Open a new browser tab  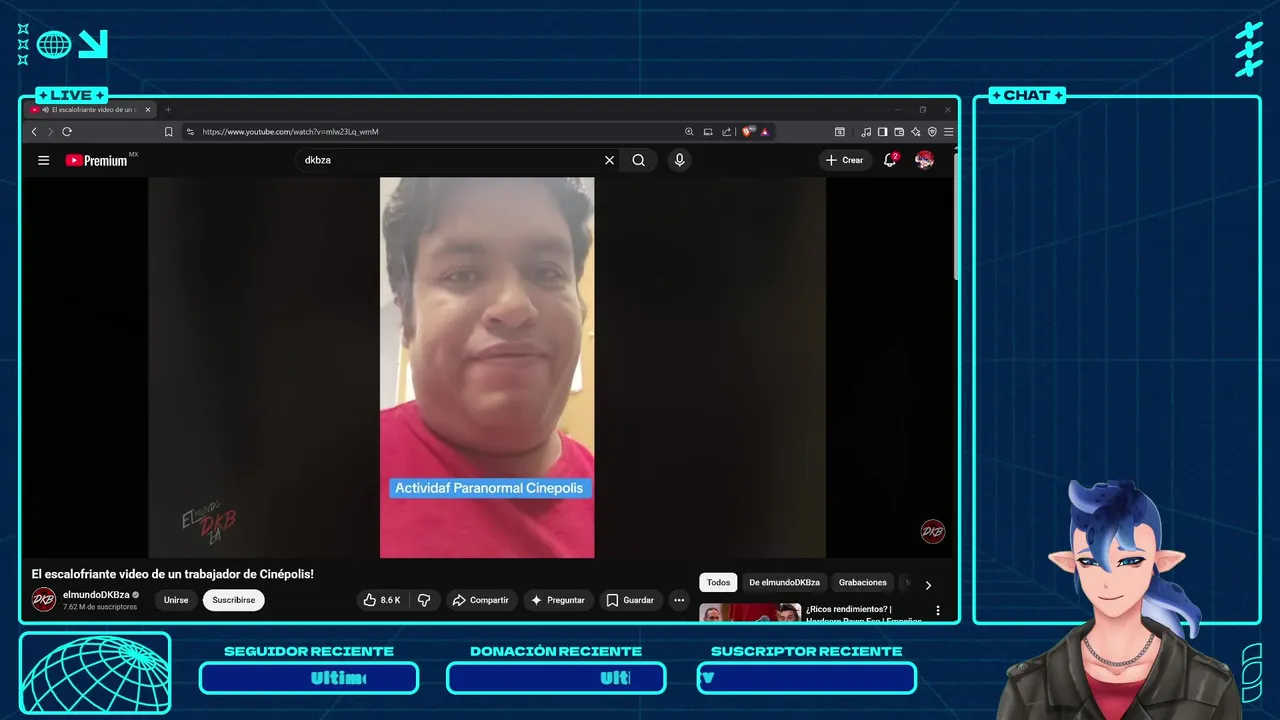point(168,110)
